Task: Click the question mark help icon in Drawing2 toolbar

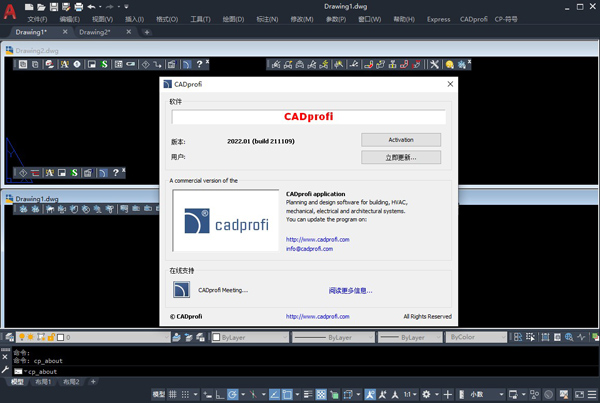Action: pos(199,64)
